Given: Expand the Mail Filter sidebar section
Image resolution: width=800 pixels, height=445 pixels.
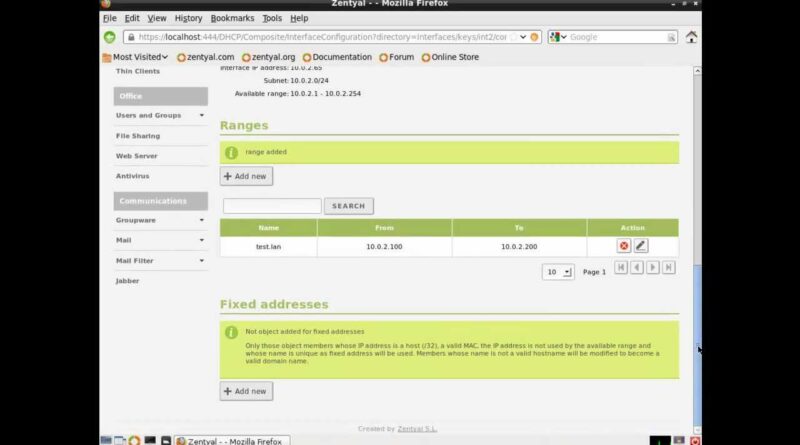Looking at the screenshot, I should tap(161, 261).
